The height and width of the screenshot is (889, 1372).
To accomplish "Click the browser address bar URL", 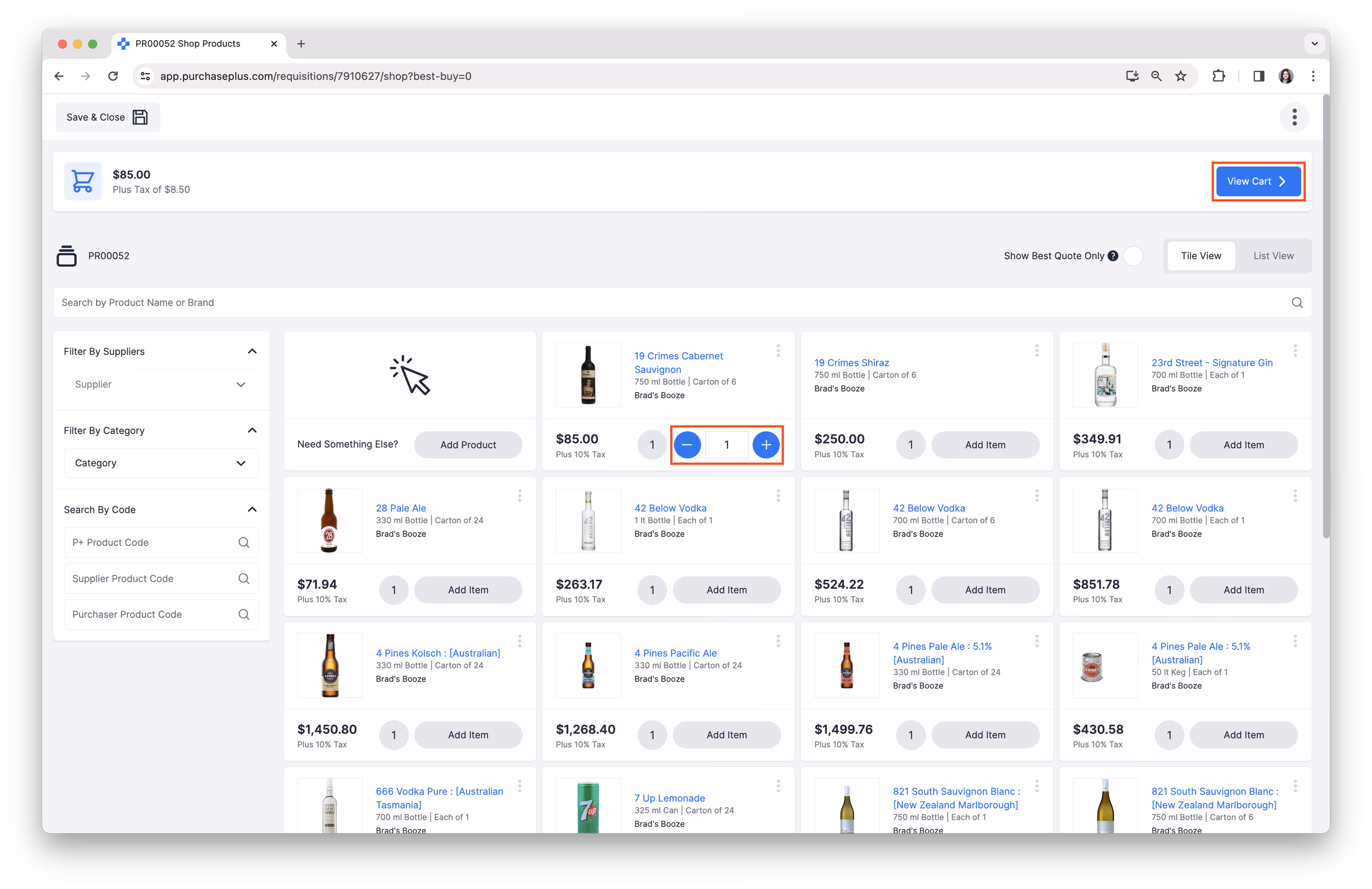I will pos(316,76).
